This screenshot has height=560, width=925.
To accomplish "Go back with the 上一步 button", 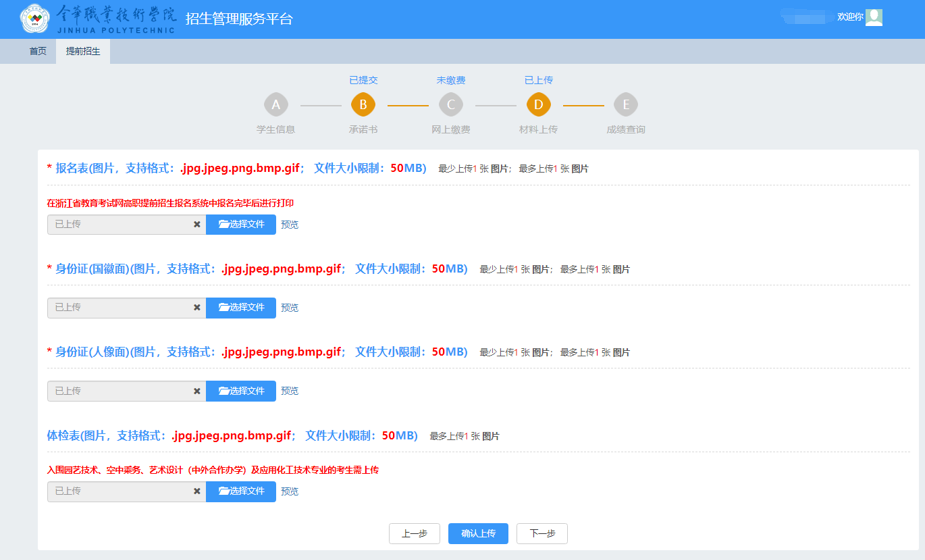I will (x=414, y=534).
